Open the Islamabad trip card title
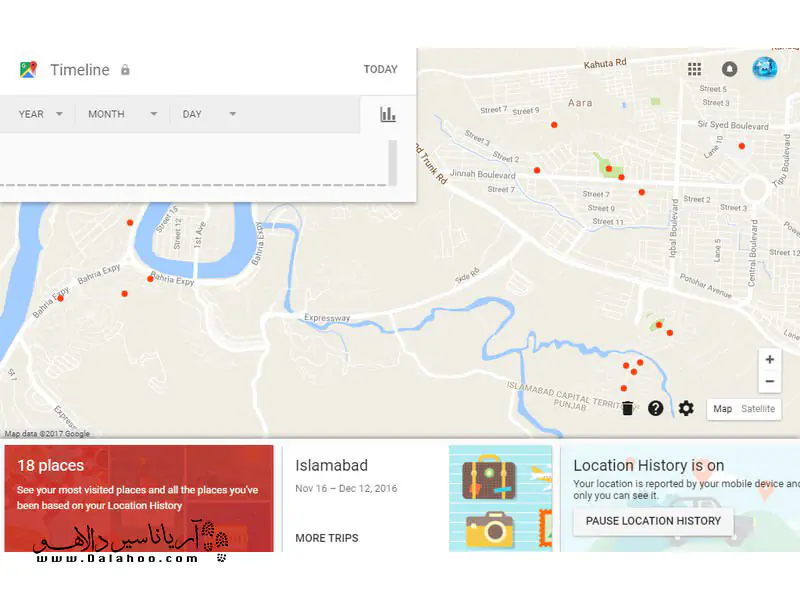 coord(332,465)
